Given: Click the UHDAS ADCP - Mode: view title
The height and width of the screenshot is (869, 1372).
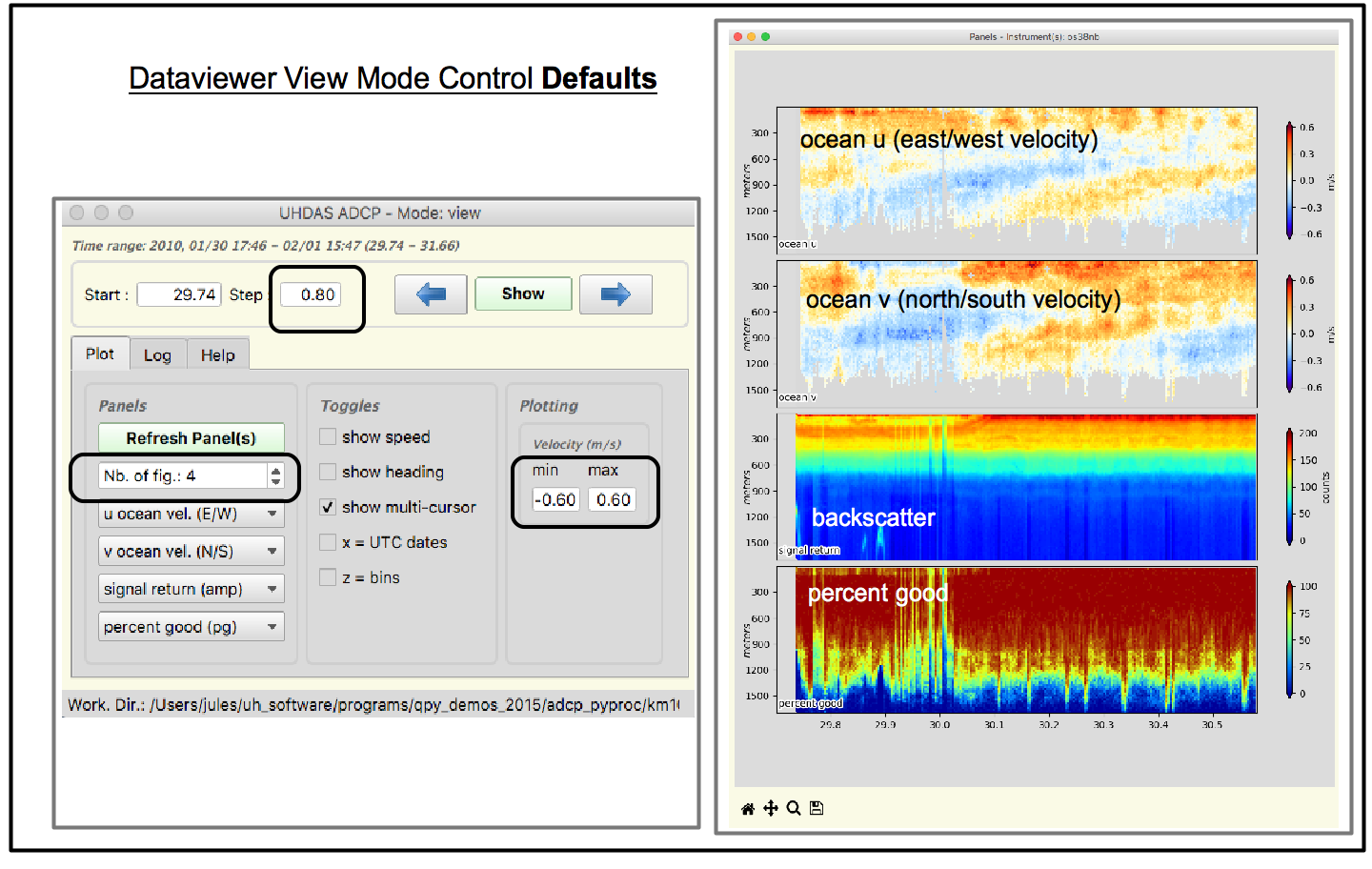Looking at the screenshot, I should [379, 212].
